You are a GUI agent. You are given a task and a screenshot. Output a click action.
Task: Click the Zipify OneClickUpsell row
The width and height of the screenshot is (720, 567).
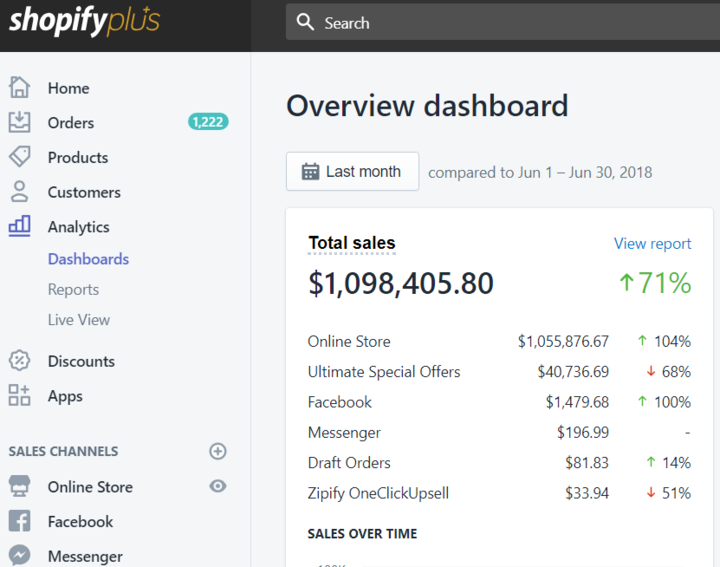click(x=499, y=493)
